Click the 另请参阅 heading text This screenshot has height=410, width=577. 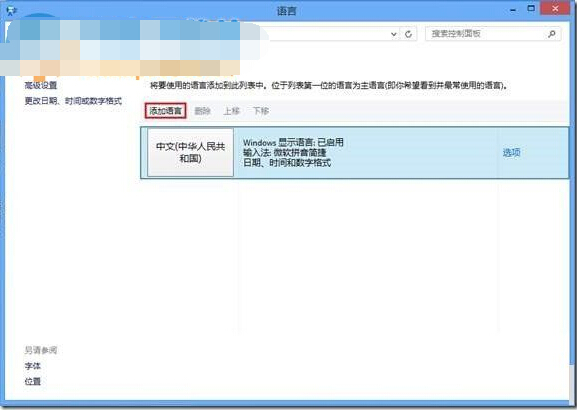tap(41, 350)
